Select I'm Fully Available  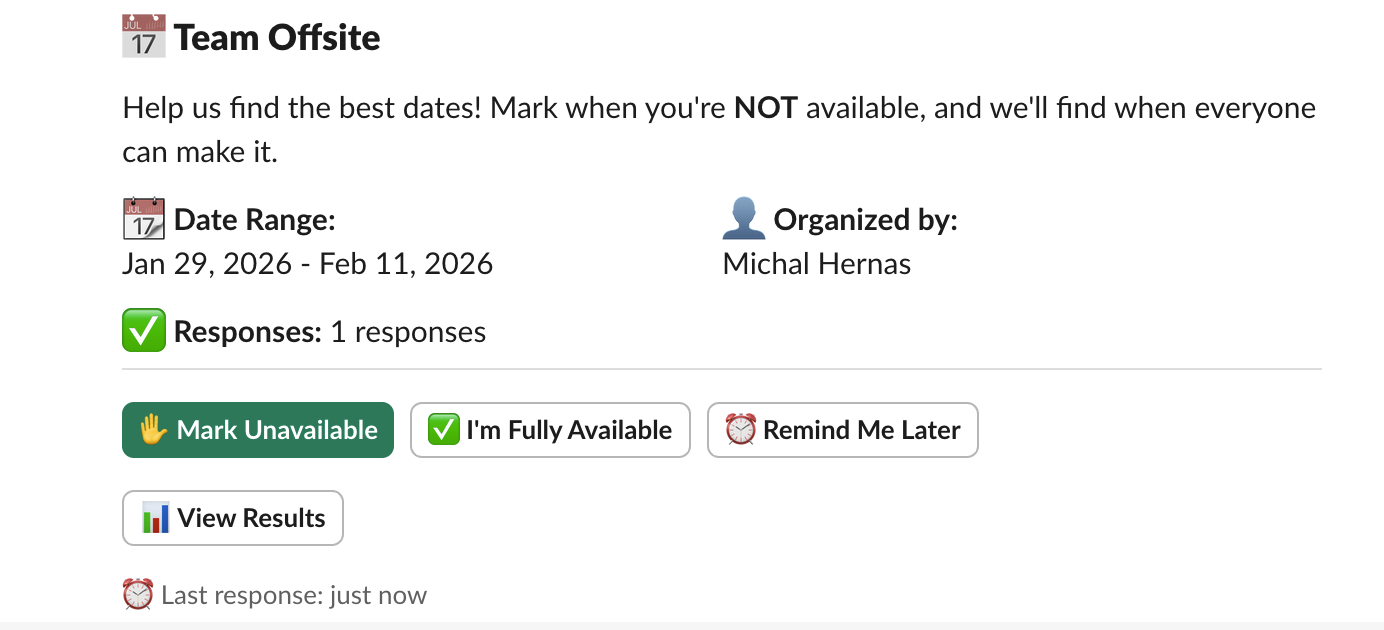550,429
